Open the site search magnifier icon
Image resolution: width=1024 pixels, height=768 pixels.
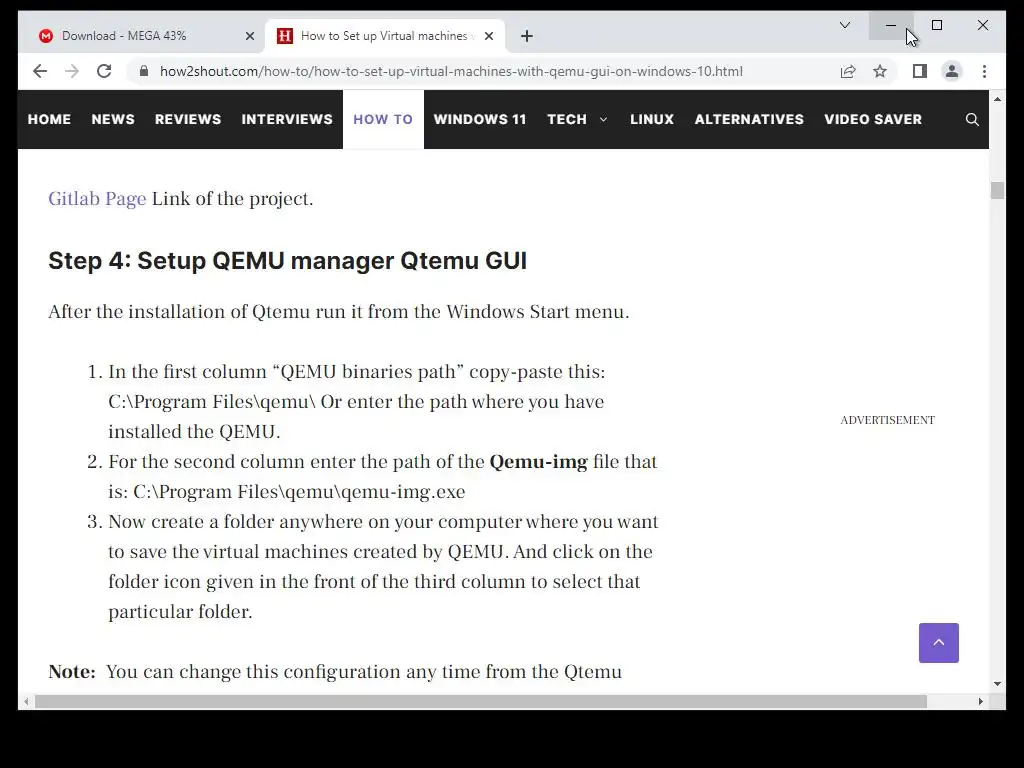972,120
